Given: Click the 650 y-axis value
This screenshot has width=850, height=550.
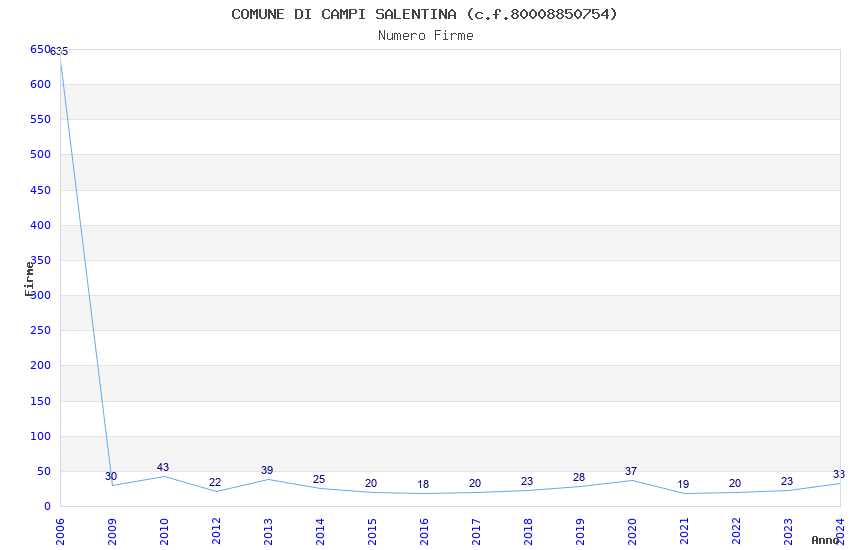Looking at the screenshot, I should [40, 49].
